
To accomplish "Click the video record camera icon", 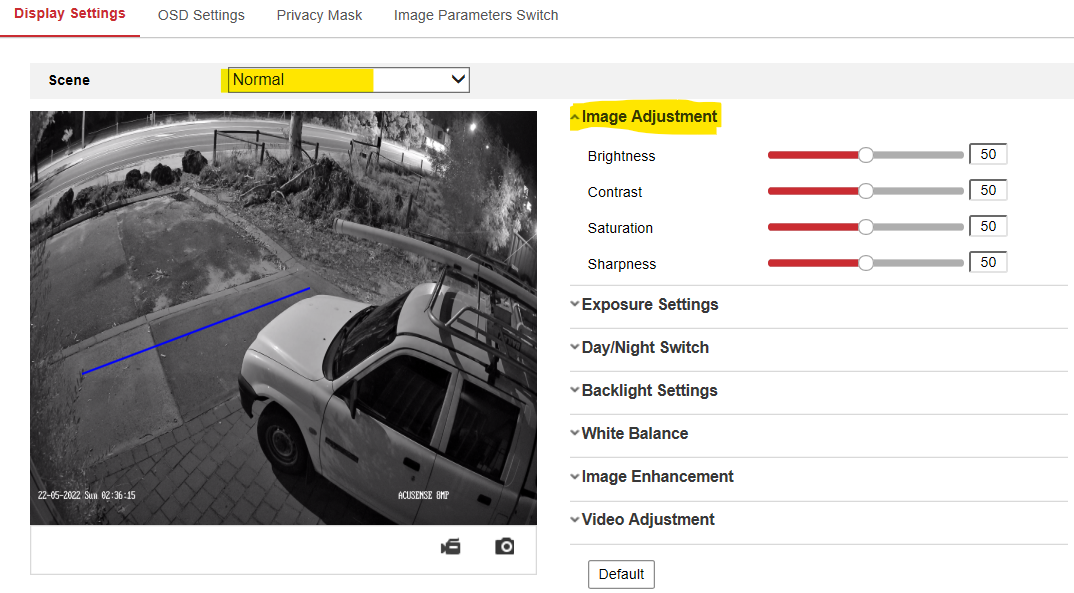I will (x=451, y=546).
